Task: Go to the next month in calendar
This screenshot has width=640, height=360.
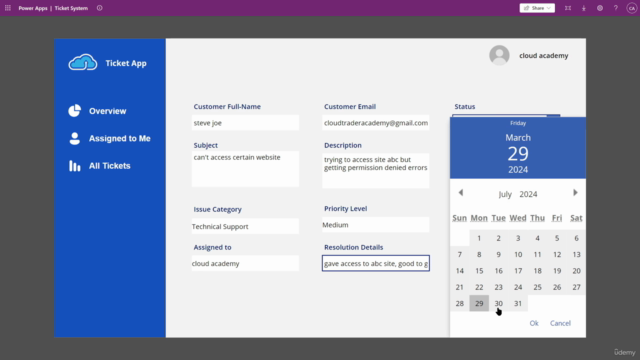Action: [576, 193]
